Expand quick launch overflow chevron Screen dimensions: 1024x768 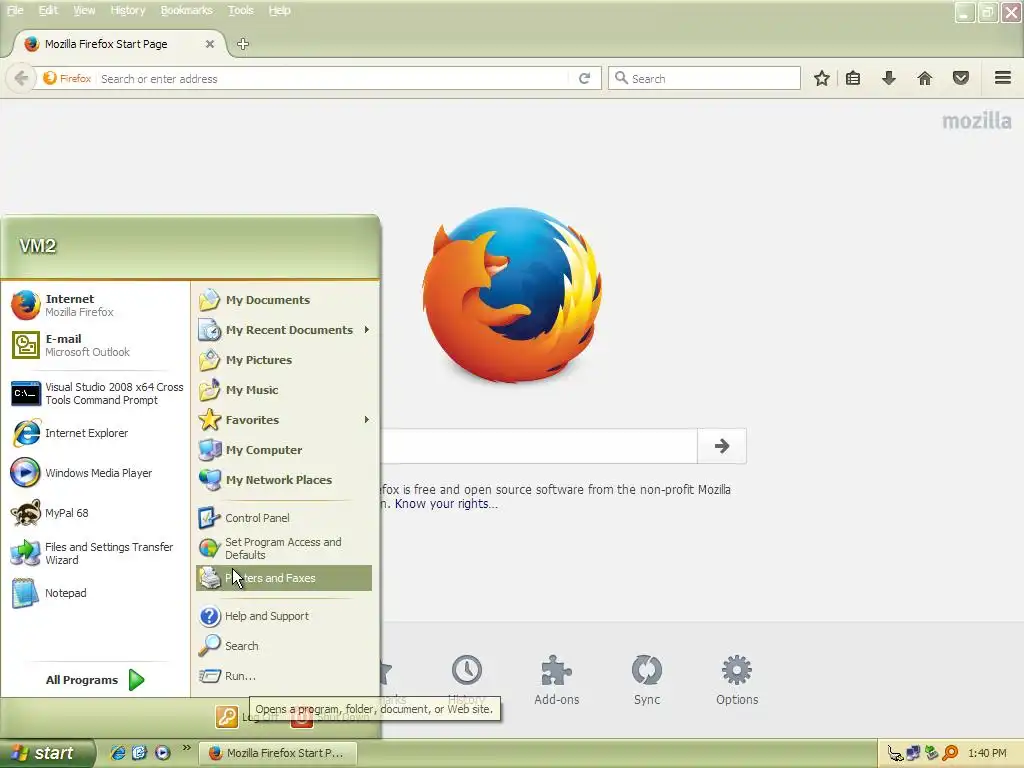point(187,748)
